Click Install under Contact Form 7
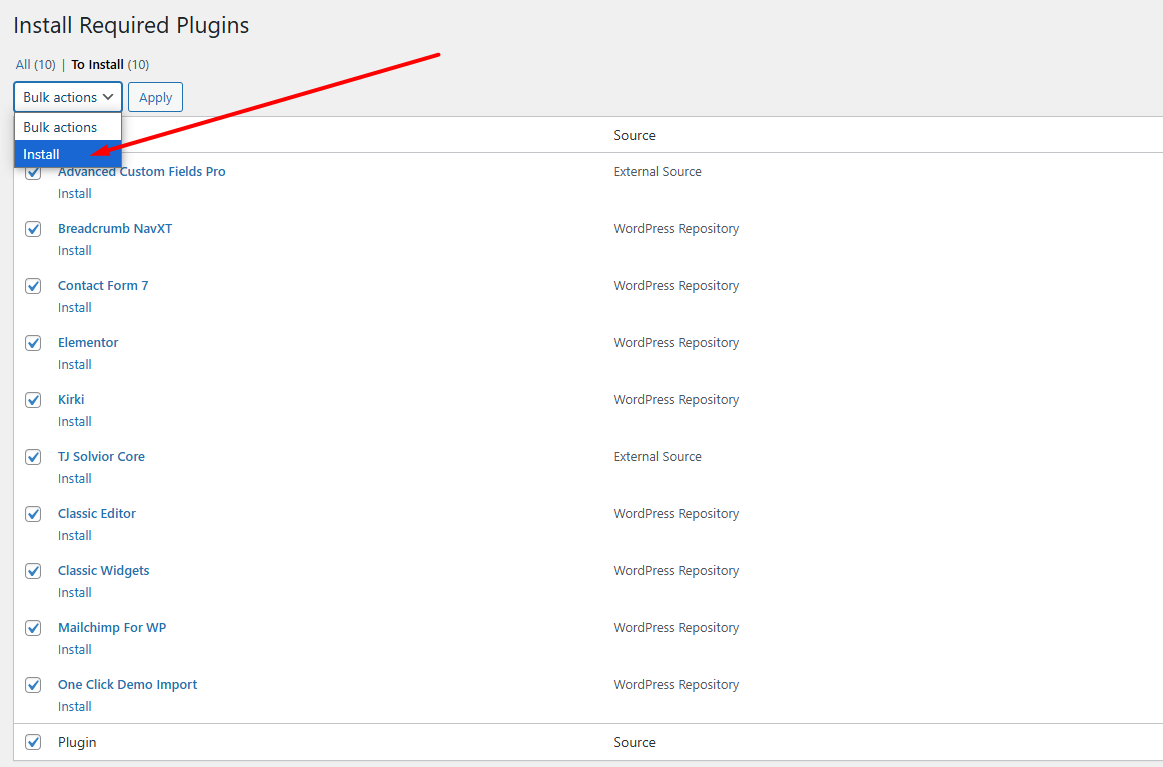This screenshot has width=1163, height=767. coord(75,308)
